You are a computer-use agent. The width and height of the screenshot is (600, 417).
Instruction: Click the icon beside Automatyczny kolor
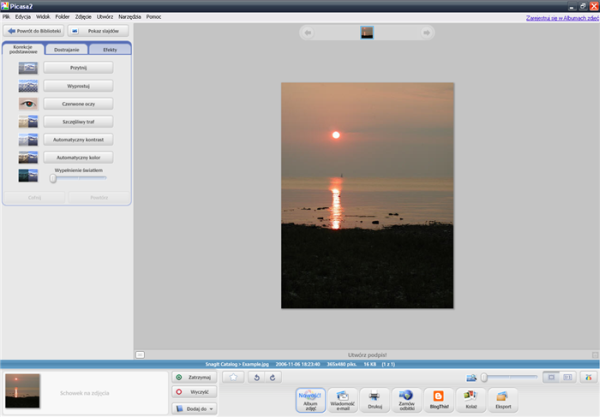tap(28, 157)
